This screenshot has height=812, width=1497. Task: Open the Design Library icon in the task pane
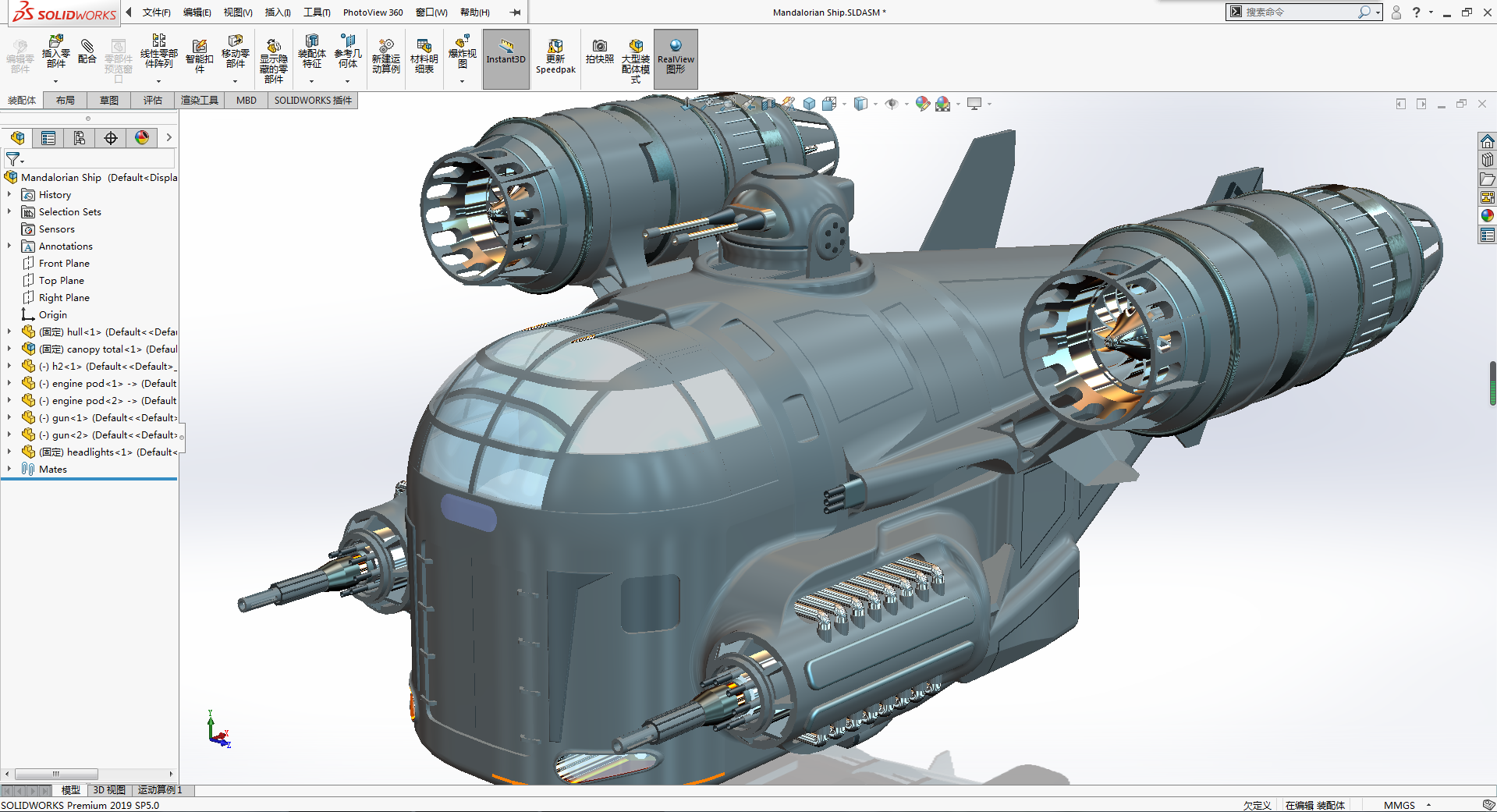[1488, 160]
